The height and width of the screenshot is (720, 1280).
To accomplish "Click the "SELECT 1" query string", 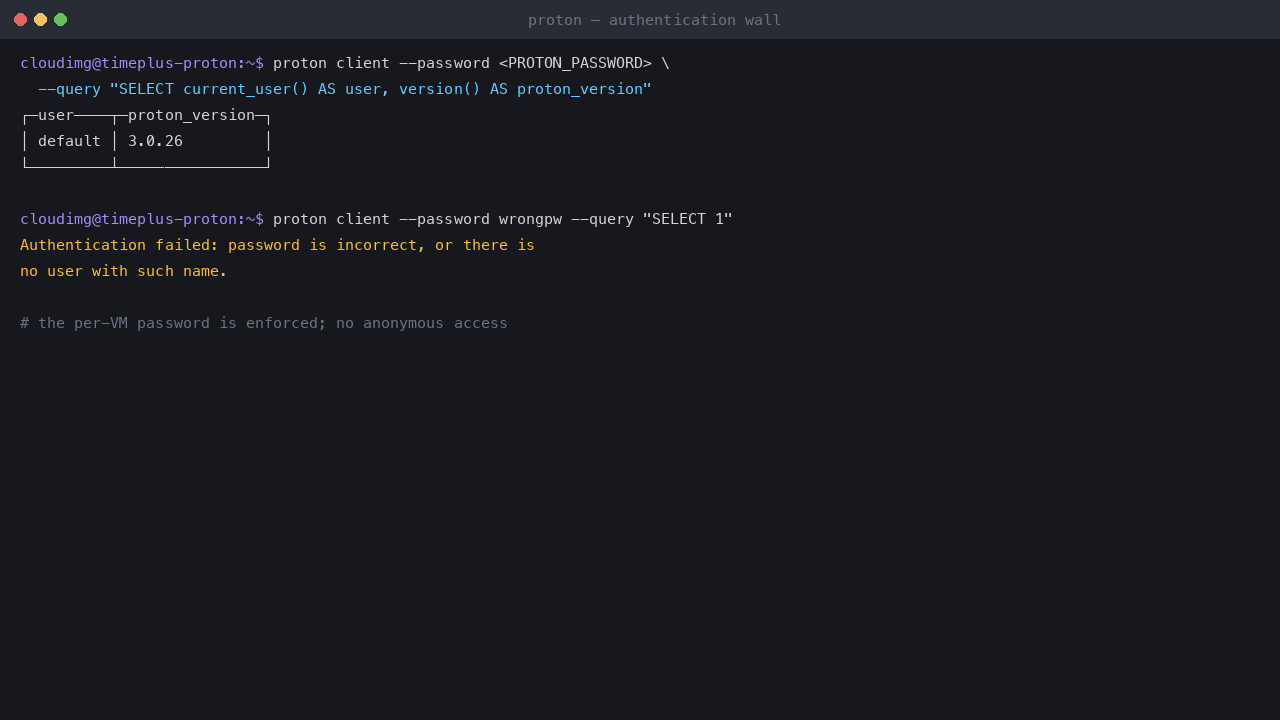I will click(x=688, y=219).
